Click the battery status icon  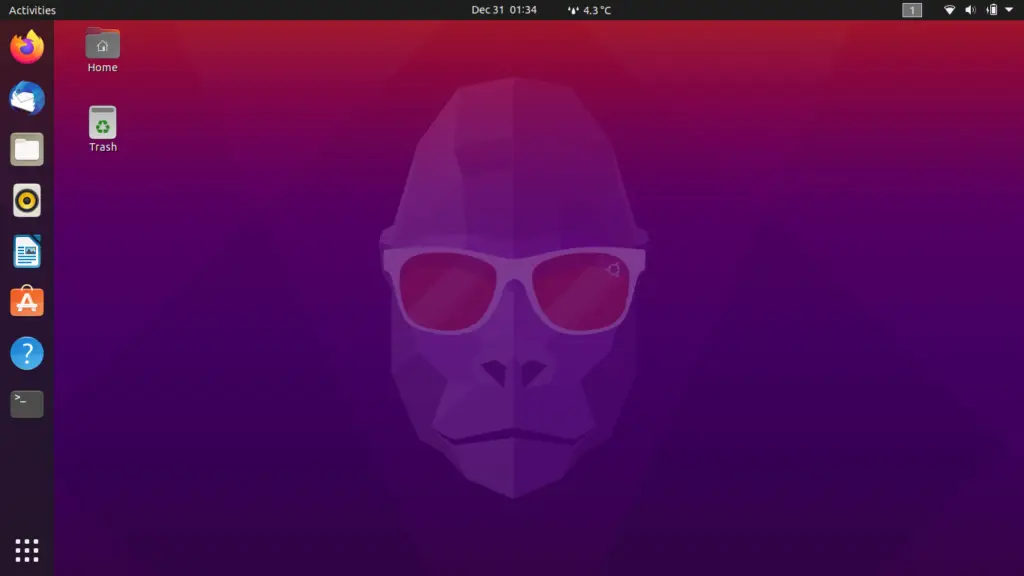(x=992, y=10)
